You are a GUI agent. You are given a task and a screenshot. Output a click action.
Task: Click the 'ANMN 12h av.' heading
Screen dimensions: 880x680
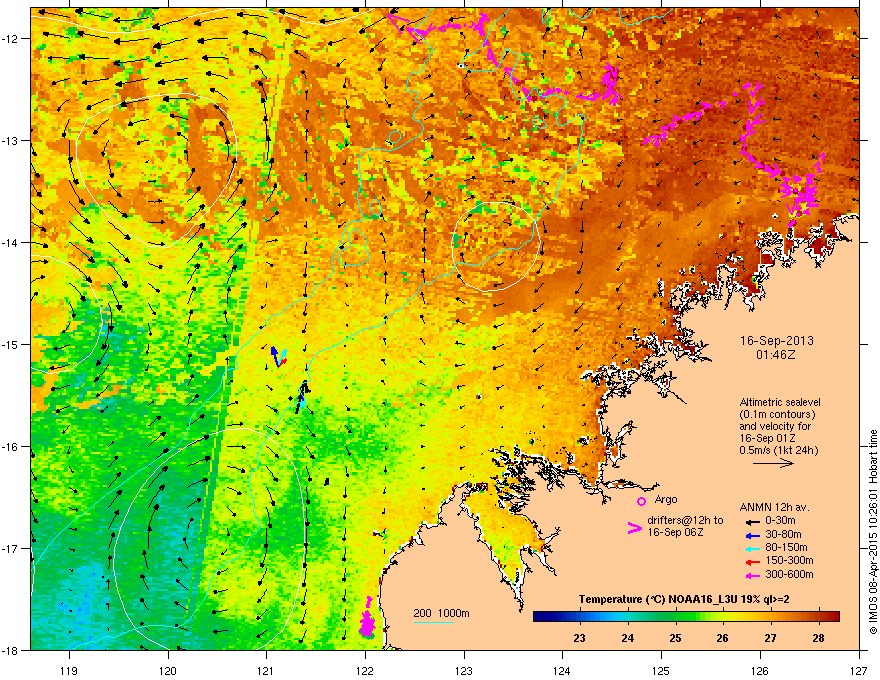774,507
